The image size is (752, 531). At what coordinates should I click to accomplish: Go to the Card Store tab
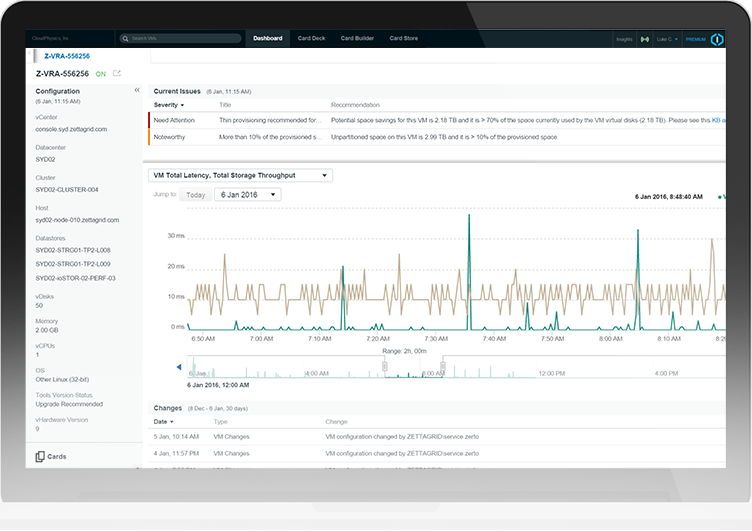[404, 39]
